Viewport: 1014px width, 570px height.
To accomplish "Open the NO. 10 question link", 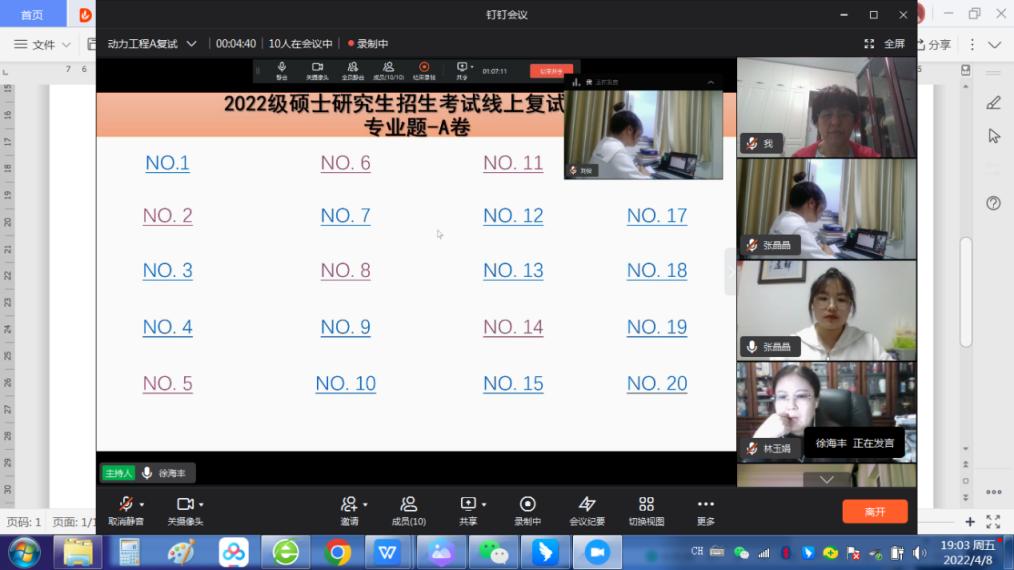I will pos(345,383).
